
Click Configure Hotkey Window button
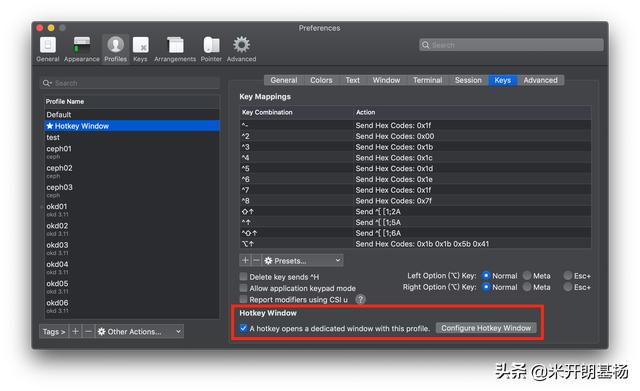click(x=486, y=328)
